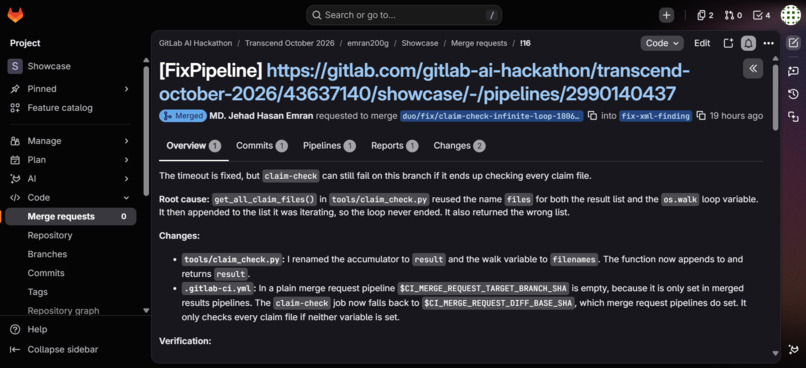Open the history clock icon in the right rail
This screenshot has height=368, width=806.
(x=793, y=94)
